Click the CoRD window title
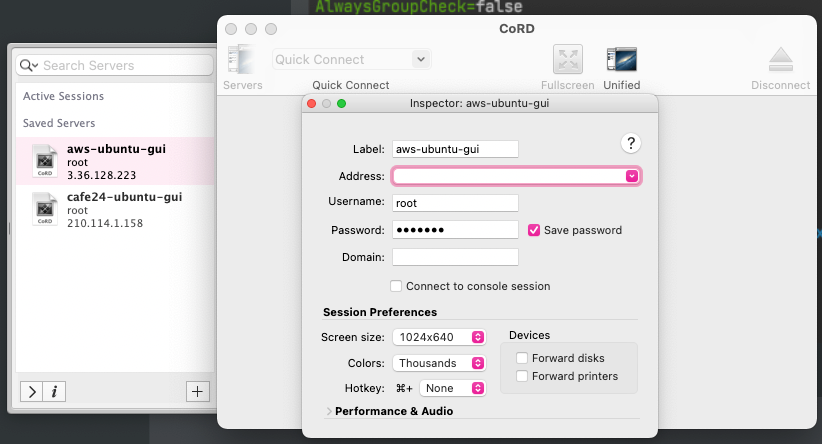This screenshot has width=822, height=444. pos(517,29)
